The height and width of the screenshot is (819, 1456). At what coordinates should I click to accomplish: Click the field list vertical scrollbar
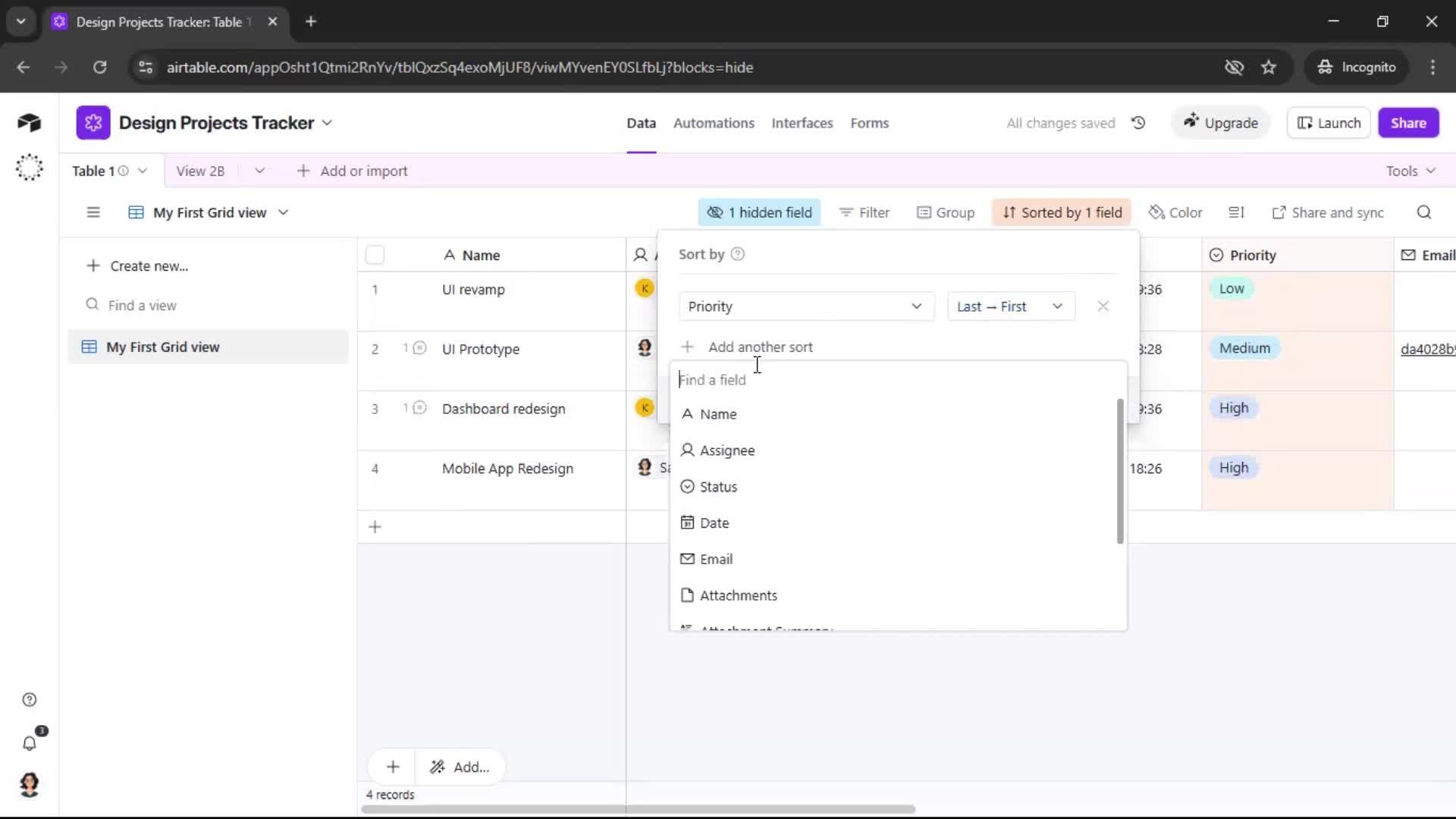1120,471
